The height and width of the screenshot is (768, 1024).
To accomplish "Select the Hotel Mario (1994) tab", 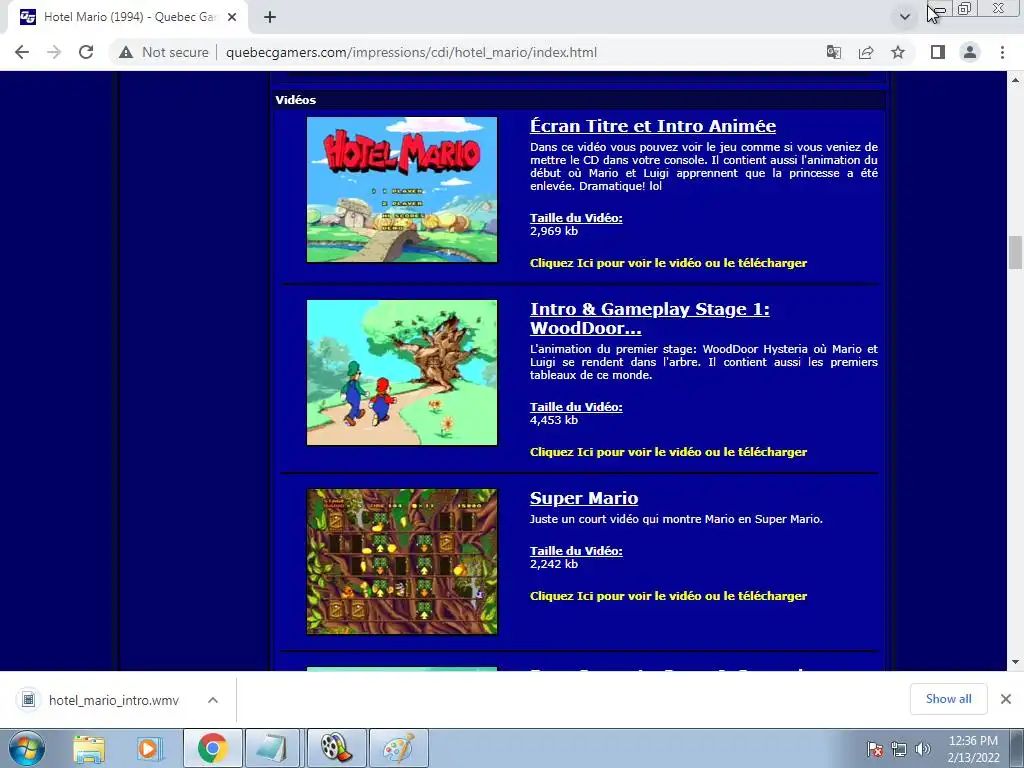I will pyautogui.click(x=127, y=17).
